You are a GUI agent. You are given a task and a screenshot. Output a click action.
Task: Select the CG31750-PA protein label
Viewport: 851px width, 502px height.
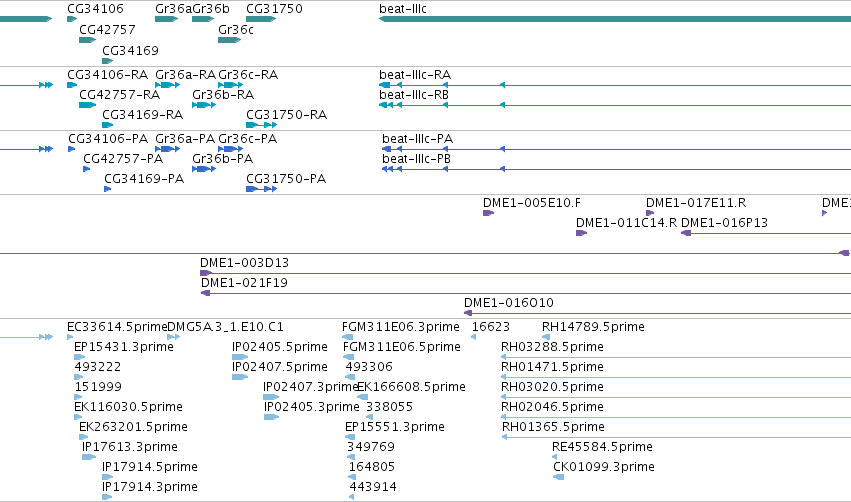tap(286, 179)
